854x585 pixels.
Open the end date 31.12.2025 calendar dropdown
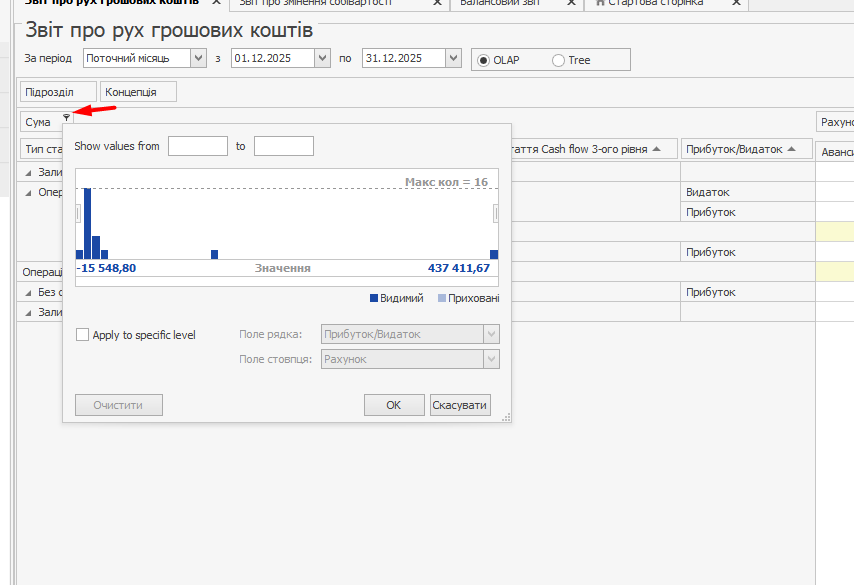click(x=453, y=59)
